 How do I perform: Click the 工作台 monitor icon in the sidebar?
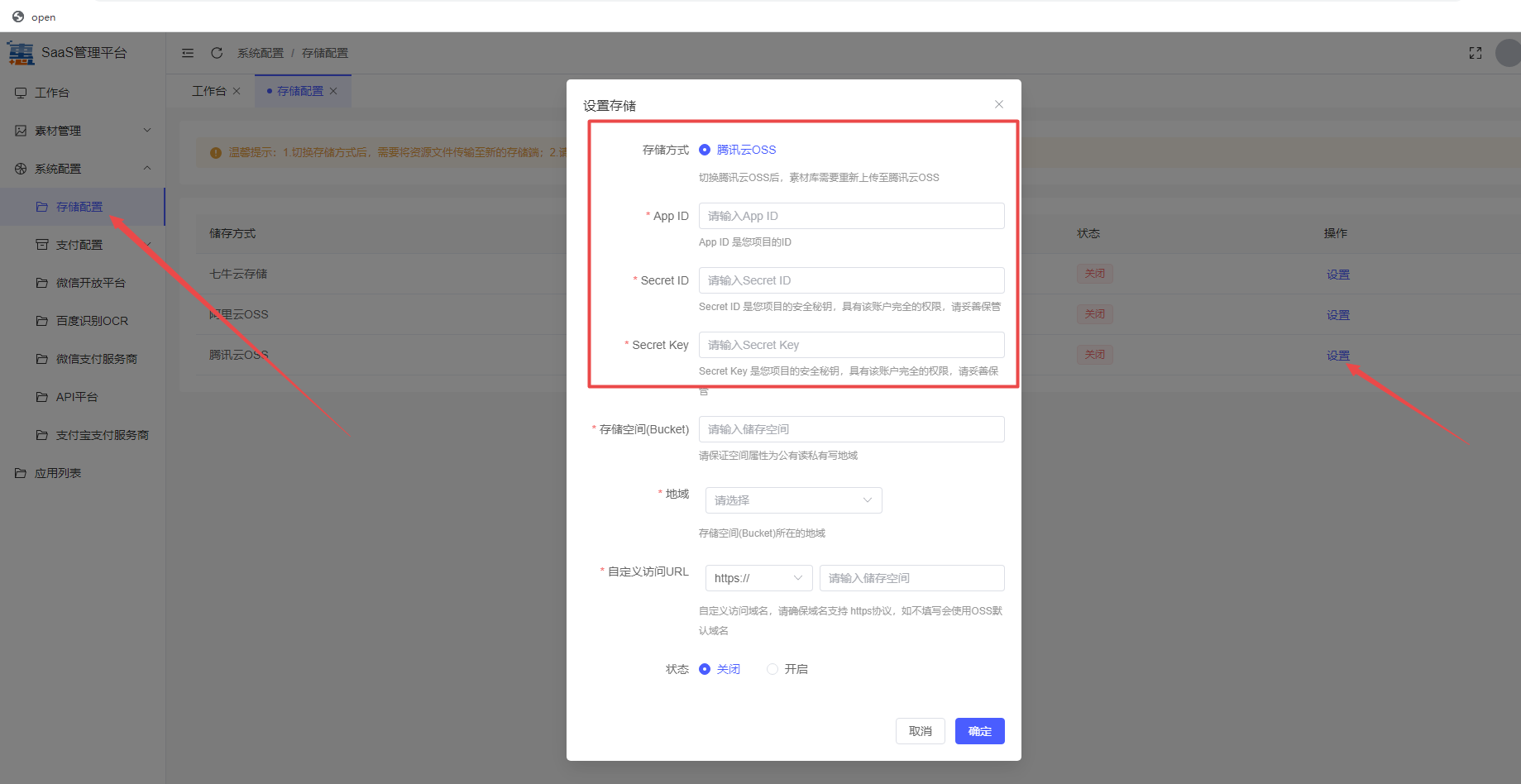click(x=21, y=93)
